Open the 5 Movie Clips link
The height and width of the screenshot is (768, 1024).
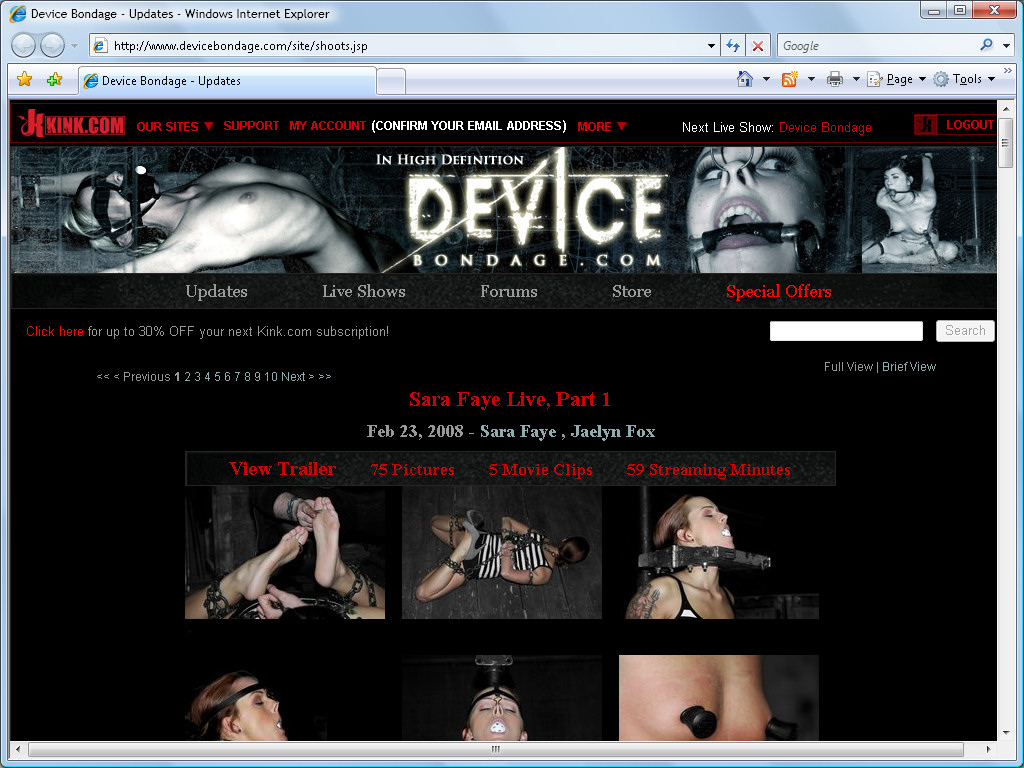(541, 470)
